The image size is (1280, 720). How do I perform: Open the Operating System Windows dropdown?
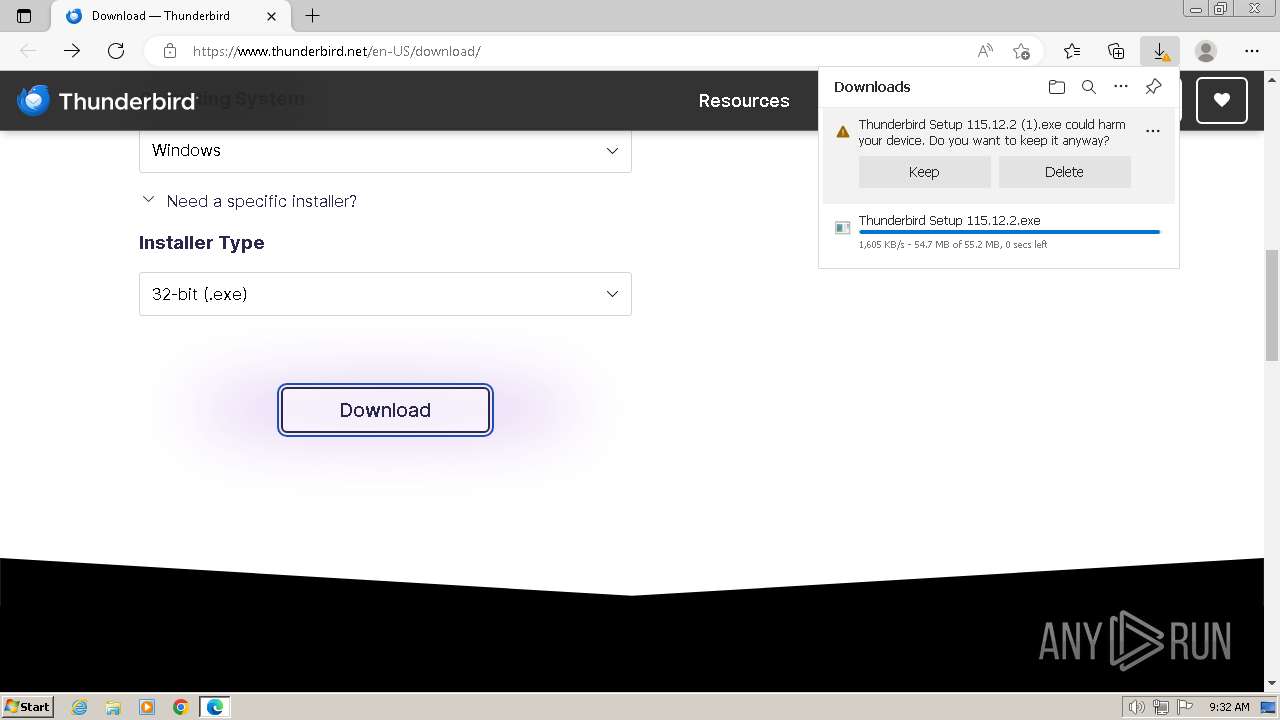click(385, 150)
